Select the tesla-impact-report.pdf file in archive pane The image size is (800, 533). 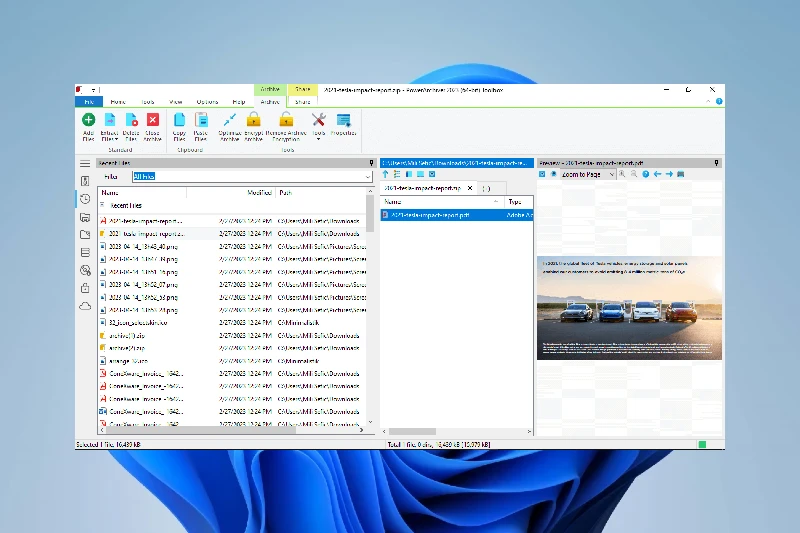(457, 215)
